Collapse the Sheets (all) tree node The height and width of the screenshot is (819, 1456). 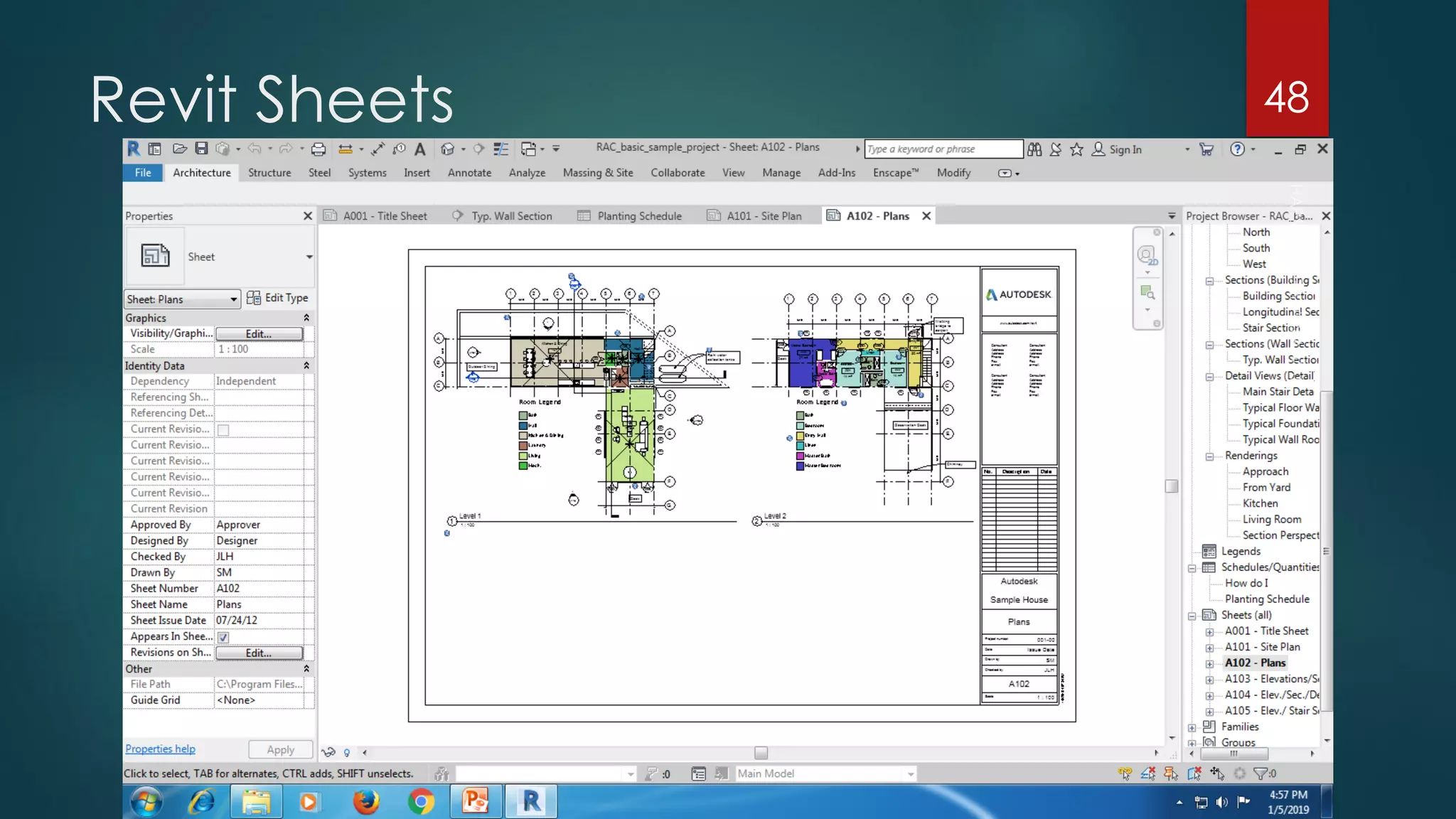pos(1192,616)
